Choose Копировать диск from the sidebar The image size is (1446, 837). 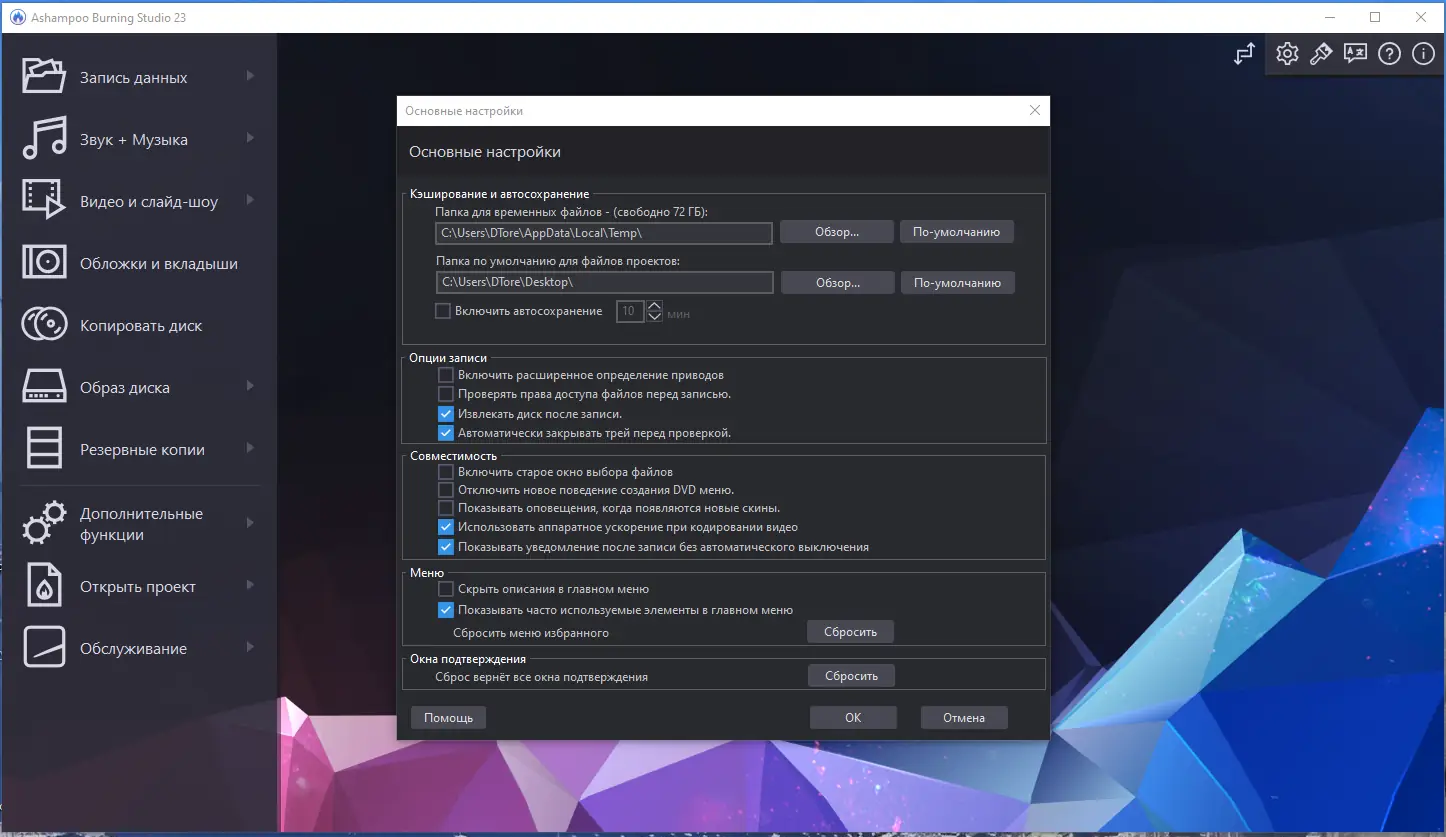pyautogui.click(x=138, y=325)
